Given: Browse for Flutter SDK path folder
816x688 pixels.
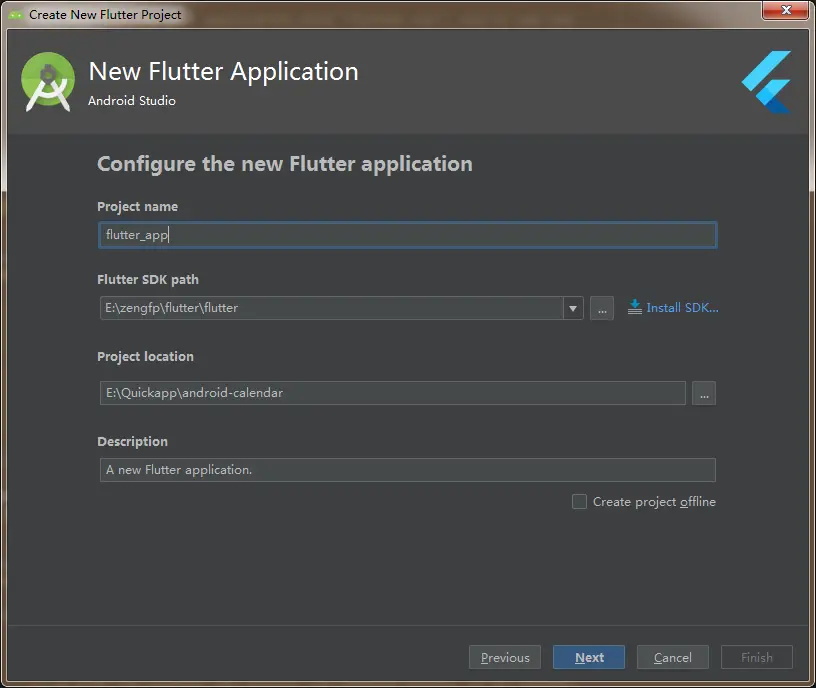Looking at the screenshot, I should pos(602,308).
